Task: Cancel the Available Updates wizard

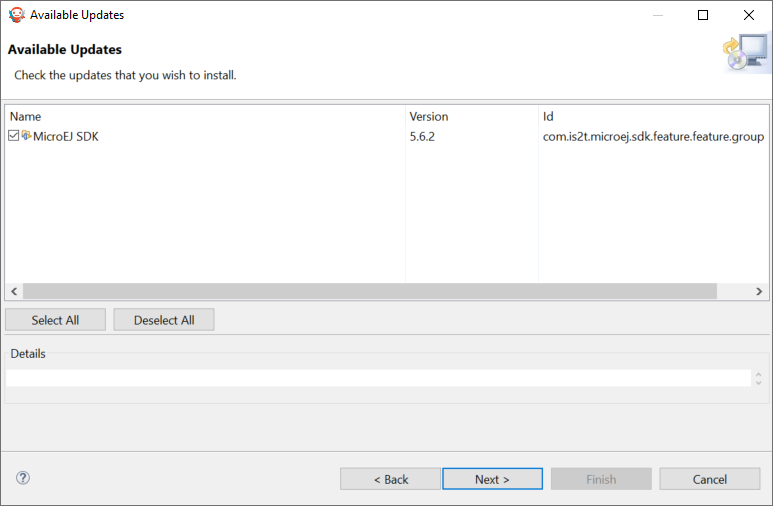Action: click(x=709, y=479)
